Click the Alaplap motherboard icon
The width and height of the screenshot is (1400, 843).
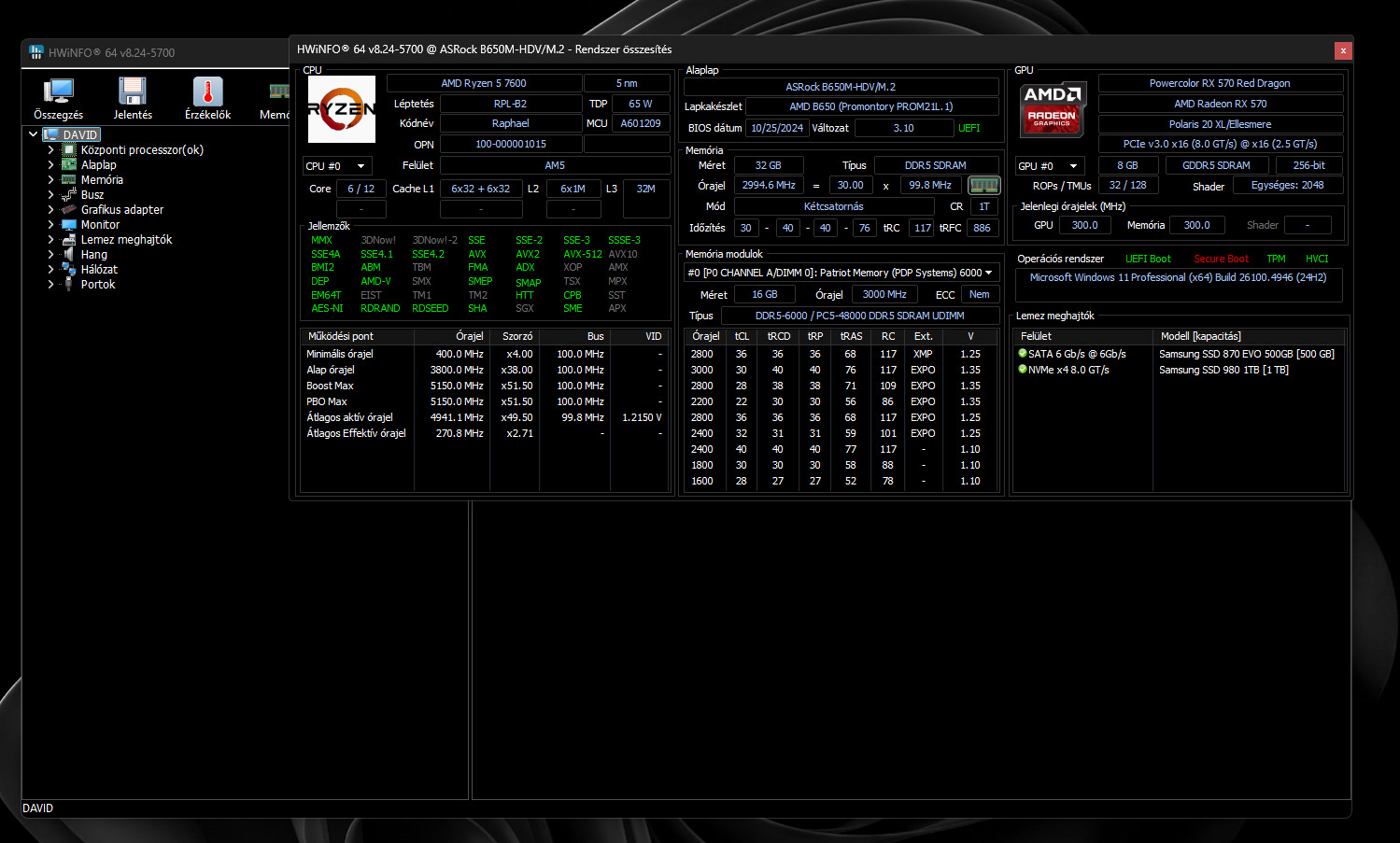click(69, 164)
